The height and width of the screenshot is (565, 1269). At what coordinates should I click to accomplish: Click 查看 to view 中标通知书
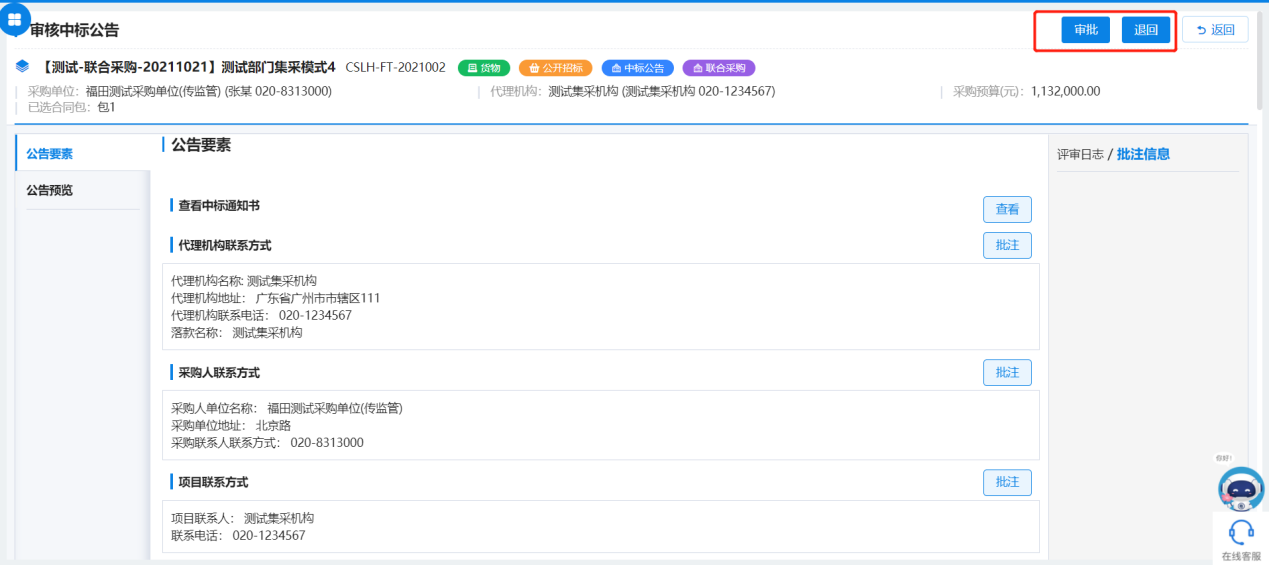click(x=1007, y=209)
